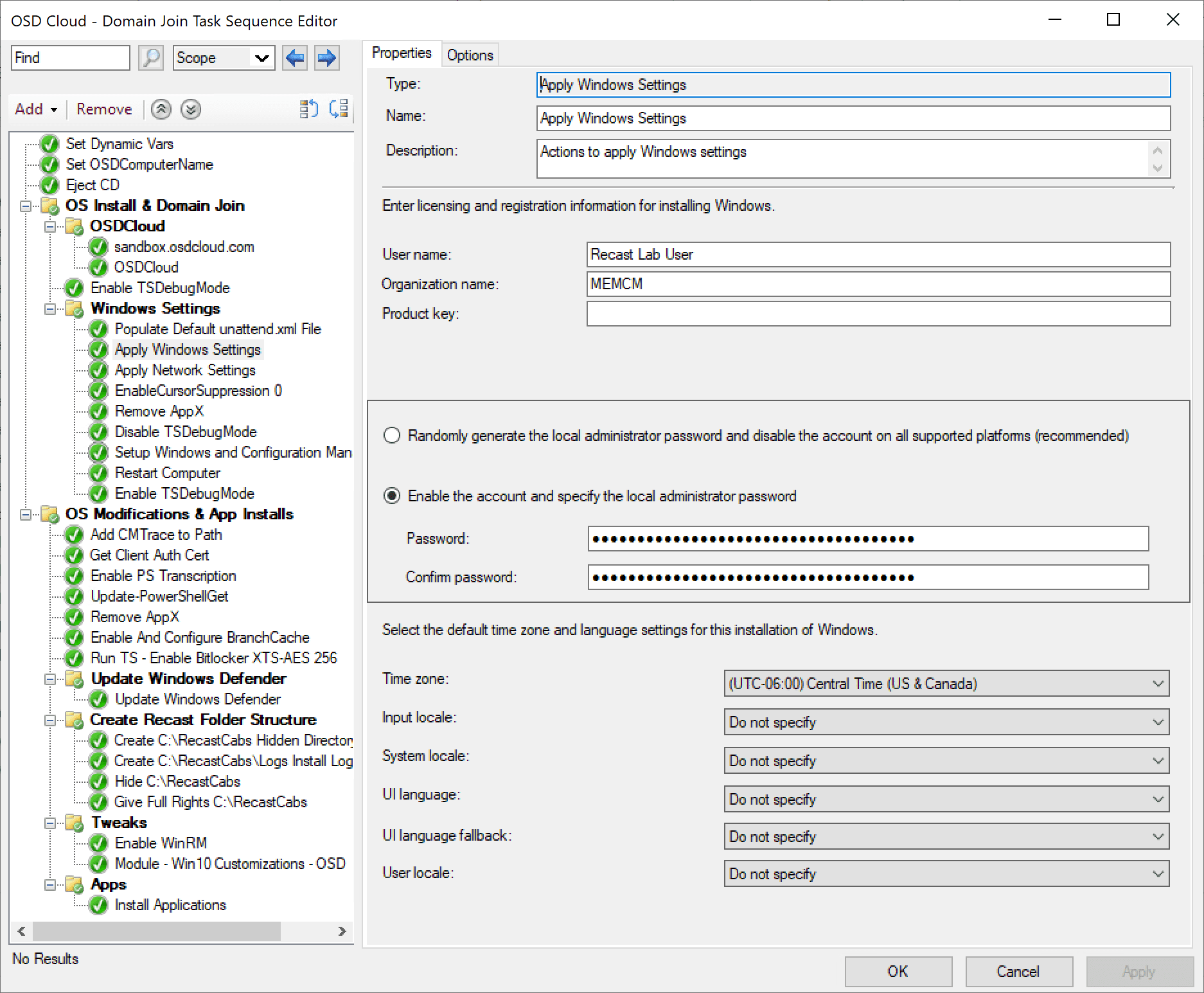Open the Scope dropdown
1204x993 pixels.
pos(261,58)
